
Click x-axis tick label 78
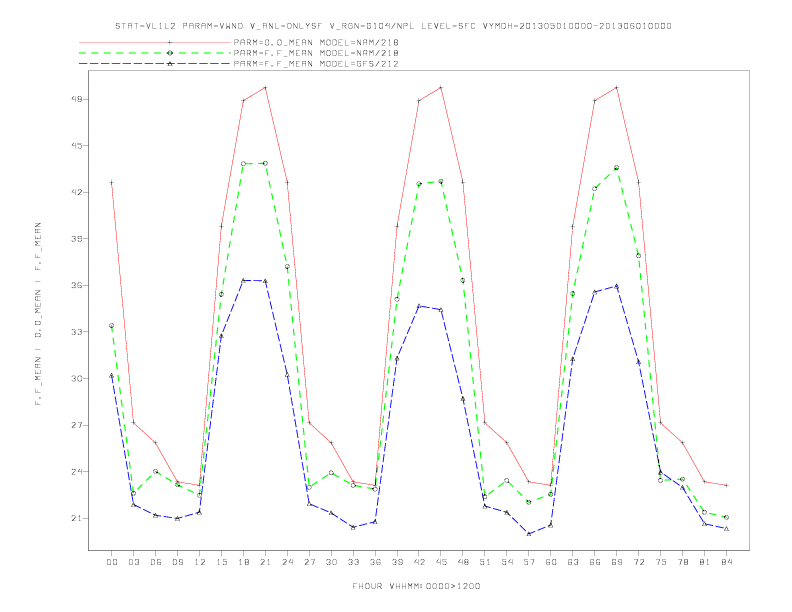point(683,562)
